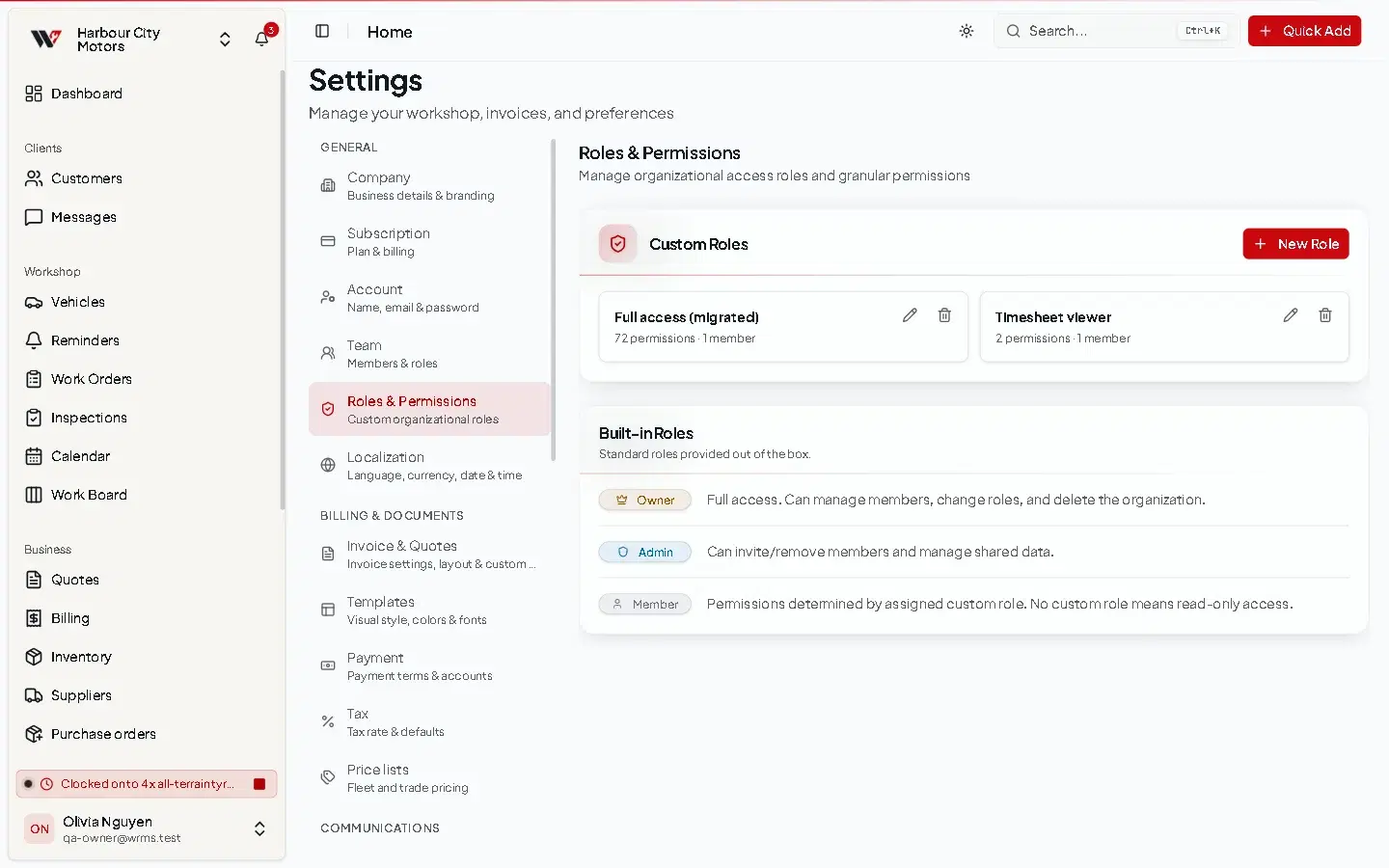The image size is (1389, 868).
Task: Delete the Timesheet viewer role
Action: click(1325, 315)
